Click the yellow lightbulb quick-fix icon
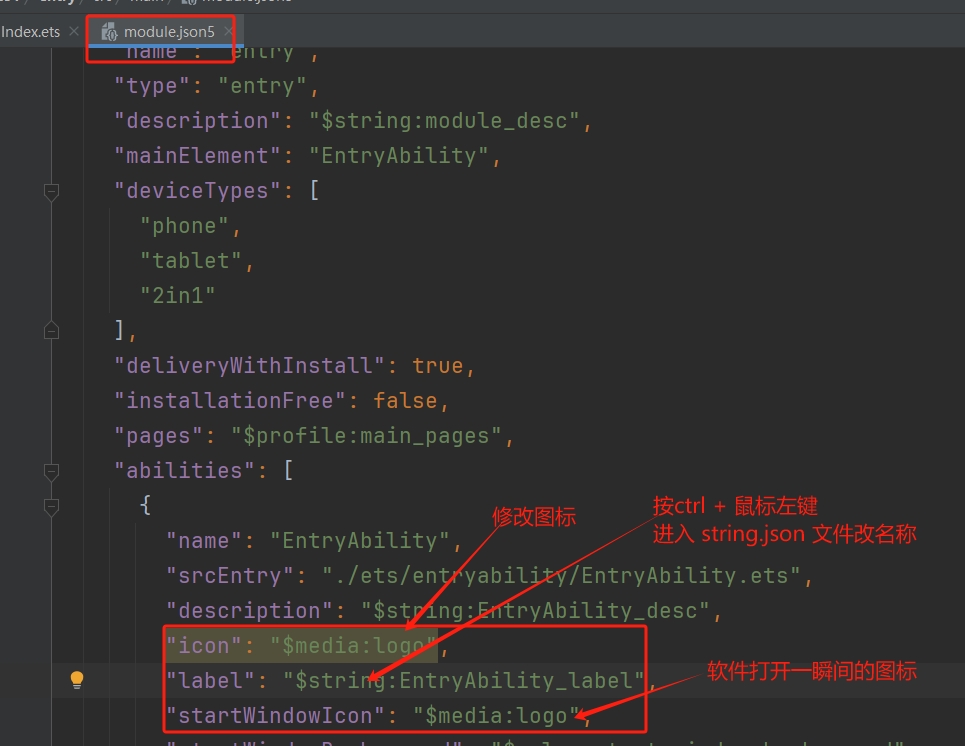 (76, 681)
